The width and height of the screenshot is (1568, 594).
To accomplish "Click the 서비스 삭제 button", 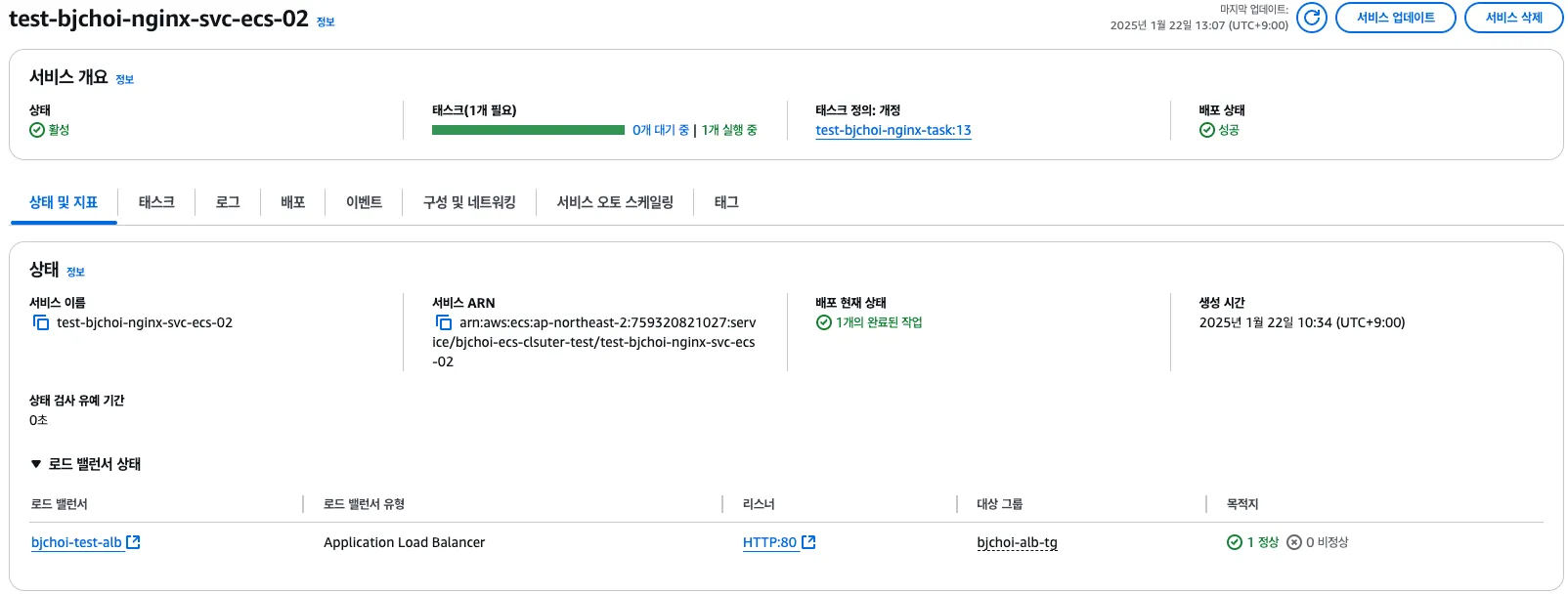I will coord(1513,18).
